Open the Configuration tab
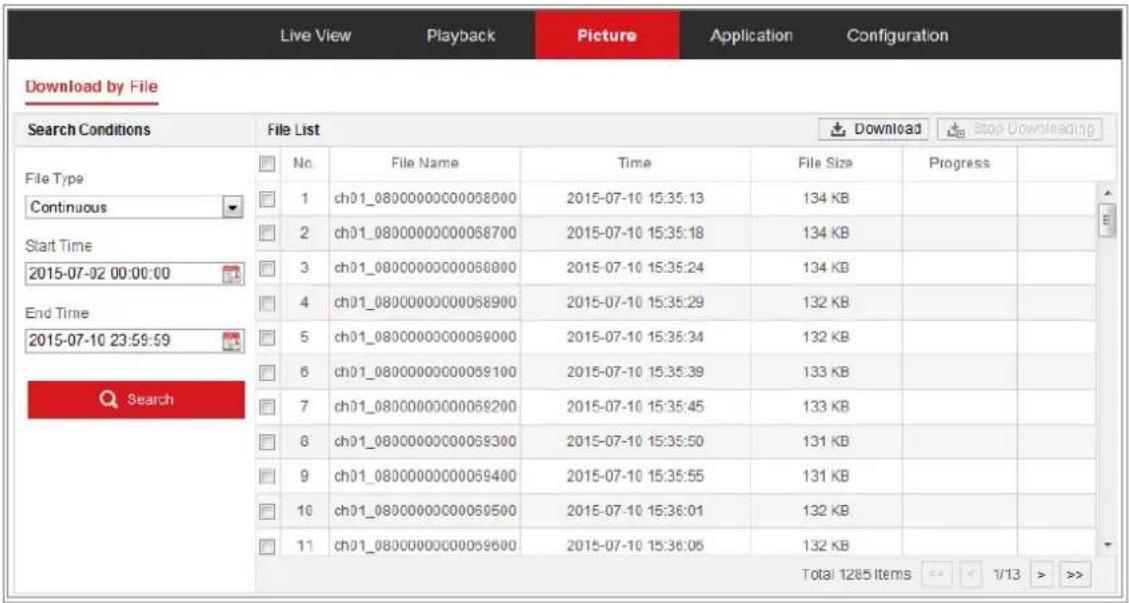1129x603 pixels. coord(896,35)
